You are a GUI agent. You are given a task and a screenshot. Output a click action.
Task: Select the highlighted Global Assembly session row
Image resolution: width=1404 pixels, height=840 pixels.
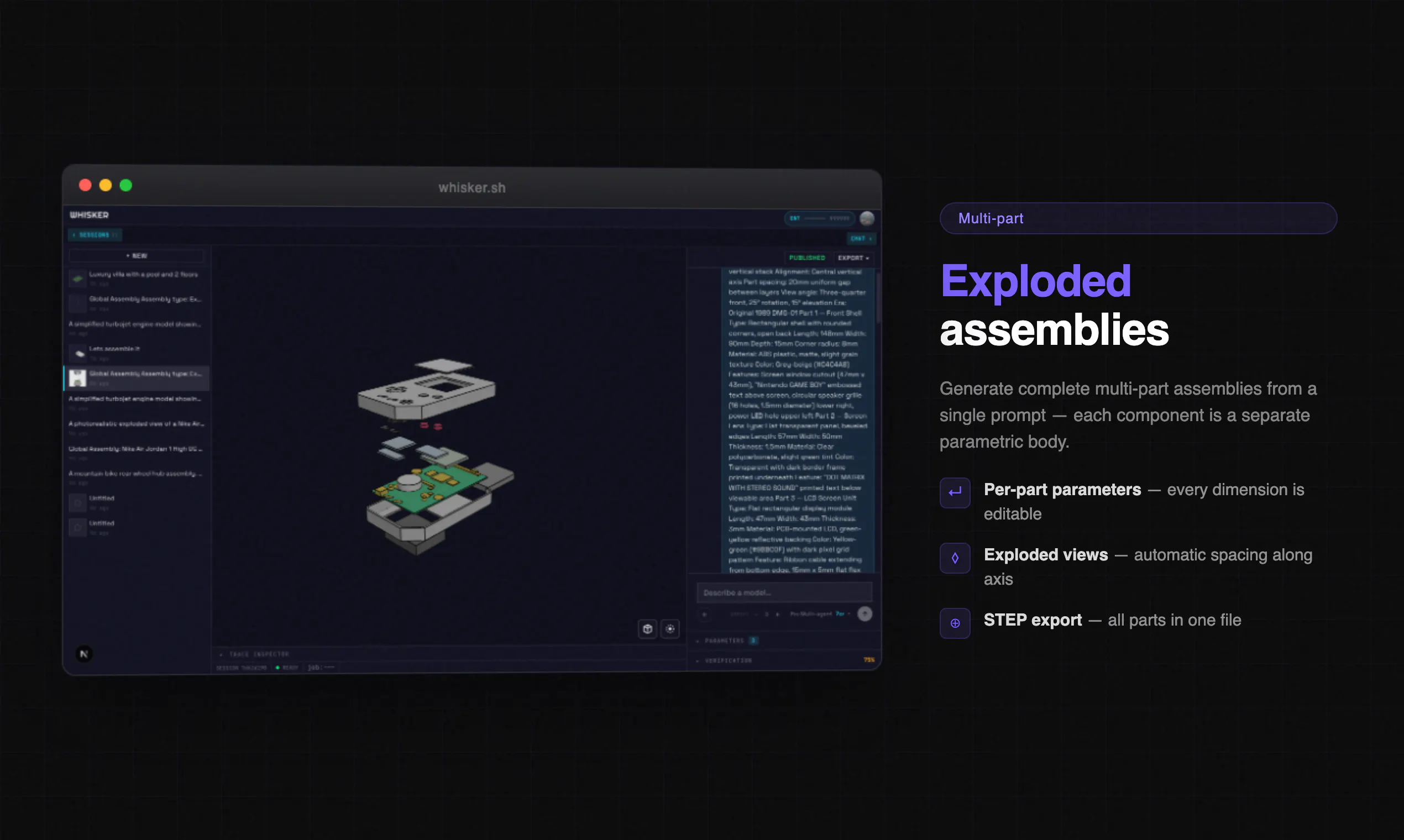pos(137,378)
